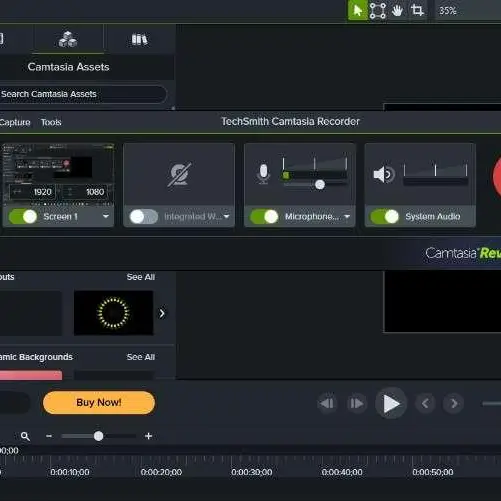Click timeline ruler at 0:00:50;00
Image resolution: width=501 pixels, height=501 pixels.
pyautogui.click(x=433, y=472)
